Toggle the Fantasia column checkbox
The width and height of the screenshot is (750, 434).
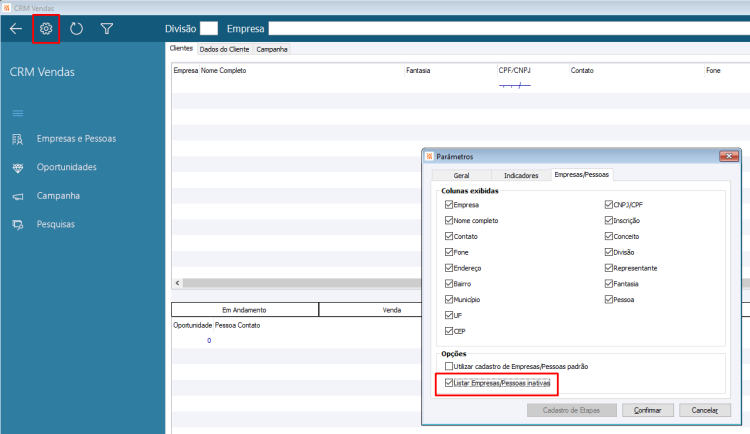(x=608, y=284)
